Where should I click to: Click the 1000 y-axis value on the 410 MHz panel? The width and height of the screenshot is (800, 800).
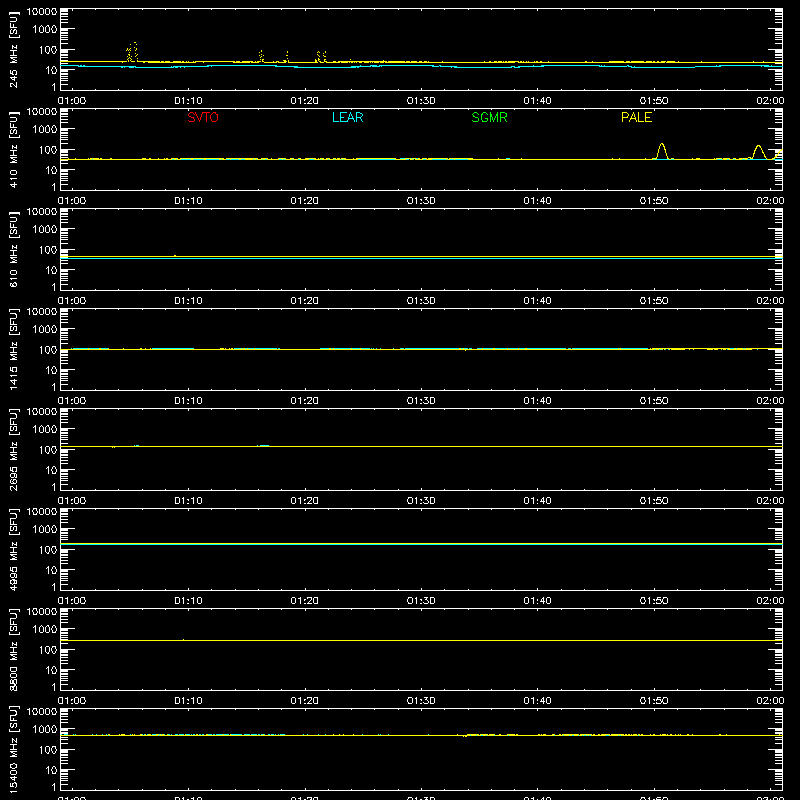pos(45,130)
